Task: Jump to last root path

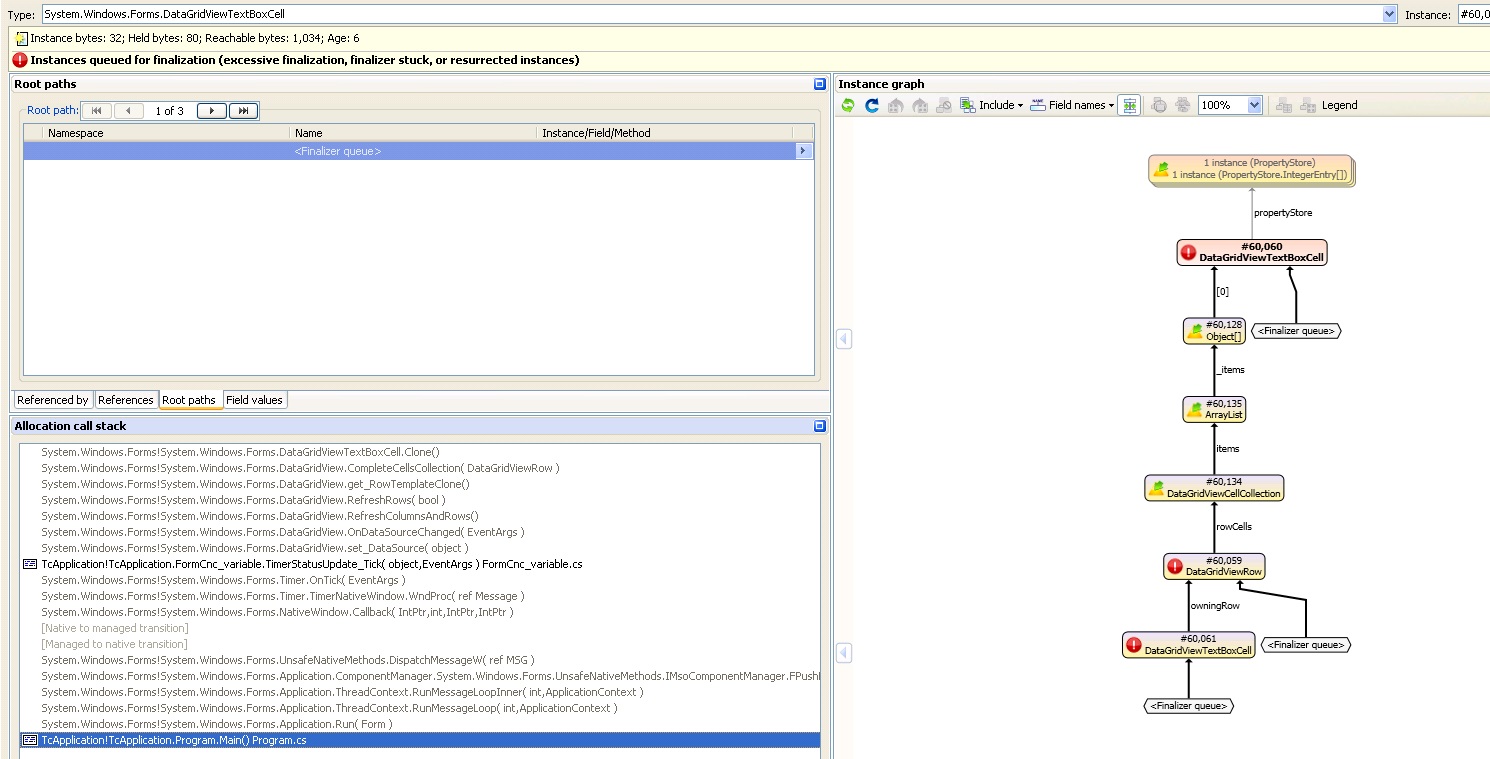Action: (243, 111)
